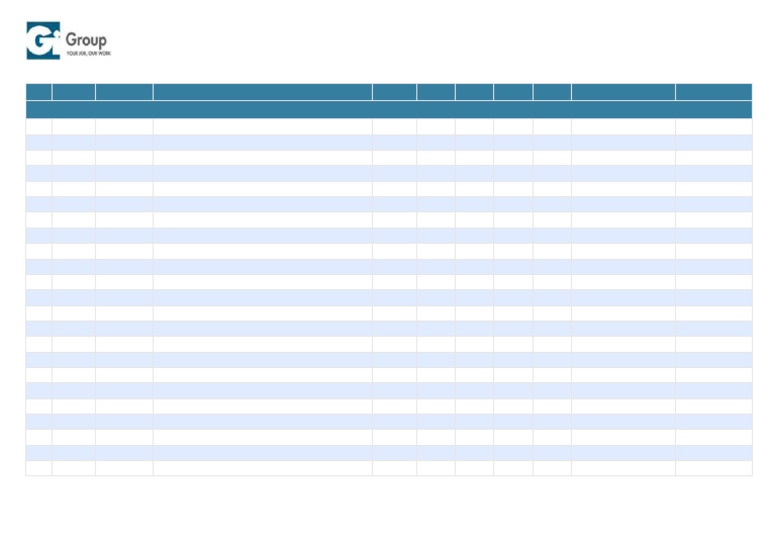Click the "YOUR JOB, OUR WORK" tagline
This screenshot has height=543, width=768.
[x=89, y=53]
